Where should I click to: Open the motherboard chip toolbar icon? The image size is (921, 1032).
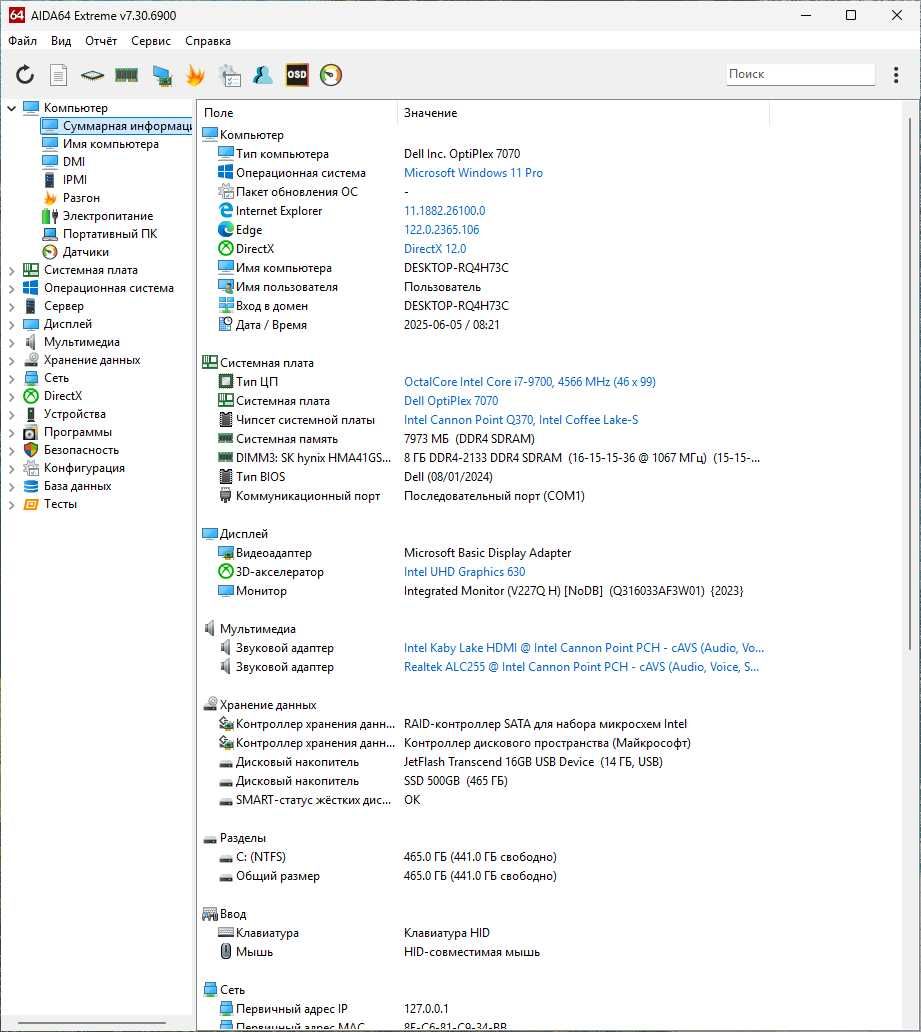[x=92, y=75]
